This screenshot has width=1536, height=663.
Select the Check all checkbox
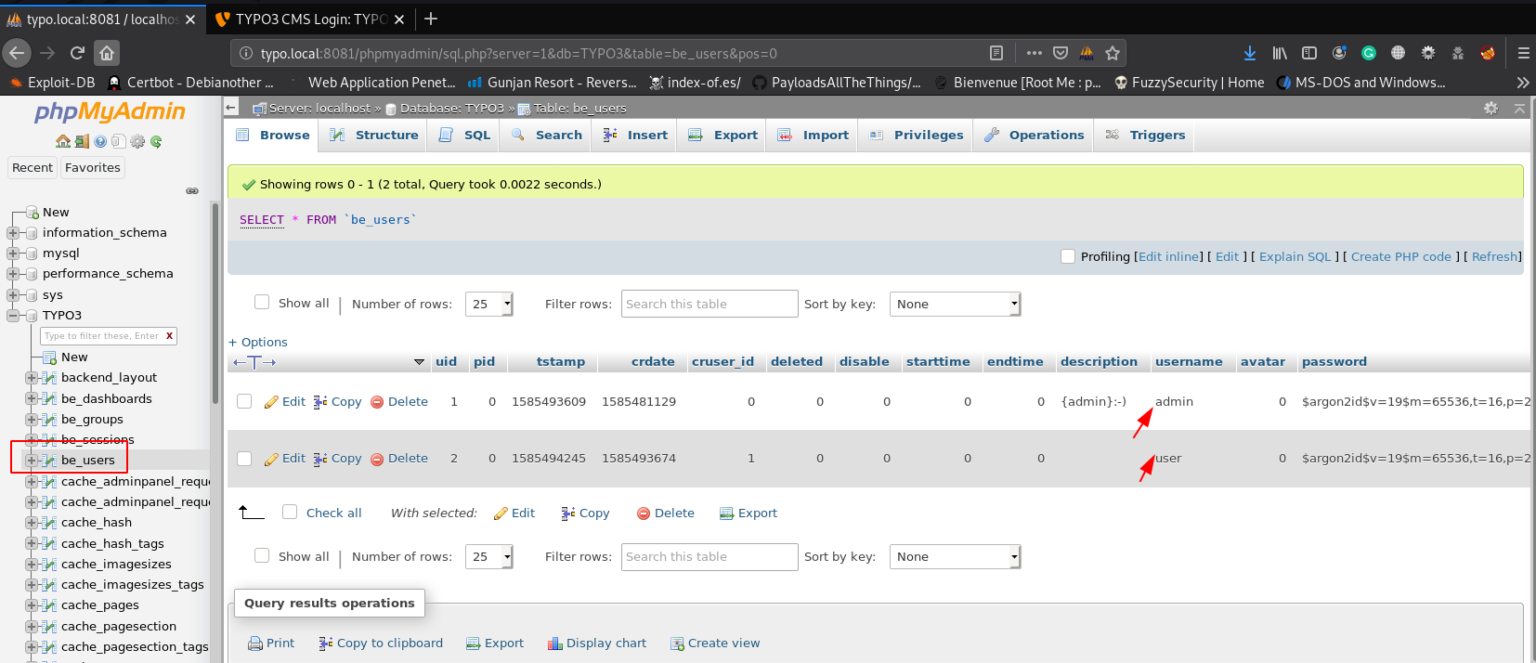tap(289, 512)
